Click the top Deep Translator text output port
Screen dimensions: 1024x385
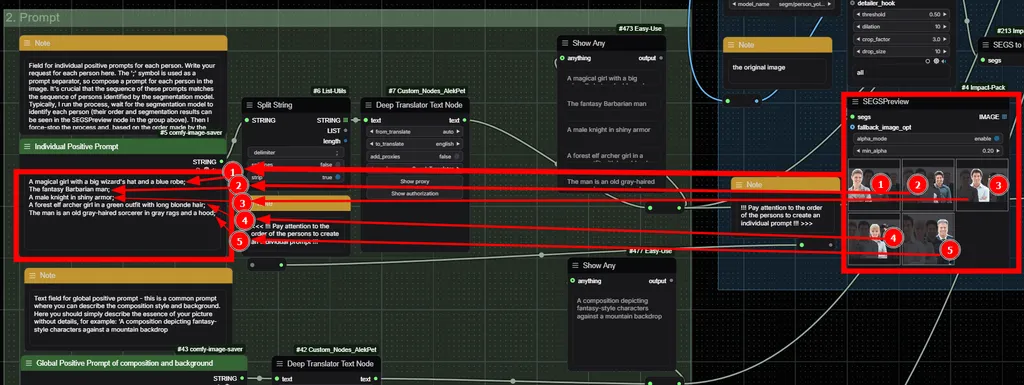[464, 120]
